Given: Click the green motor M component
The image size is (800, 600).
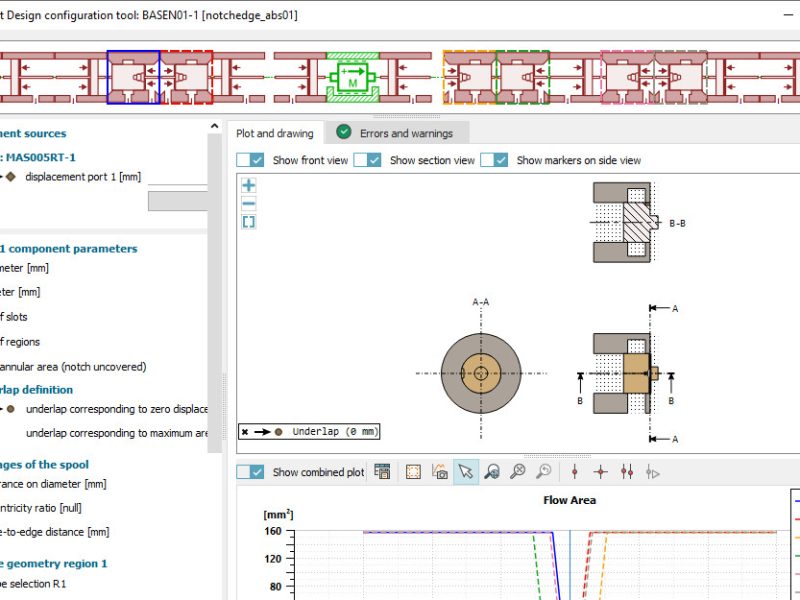Looking at the screenshot, I should point(352,77).
